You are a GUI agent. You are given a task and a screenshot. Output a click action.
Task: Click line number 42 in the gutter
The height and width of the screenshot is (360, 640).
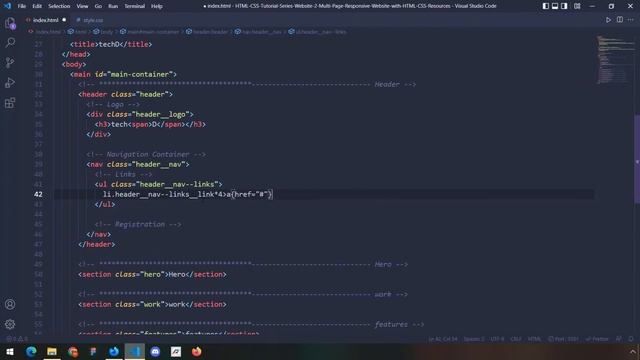click(x=38, y=194)
